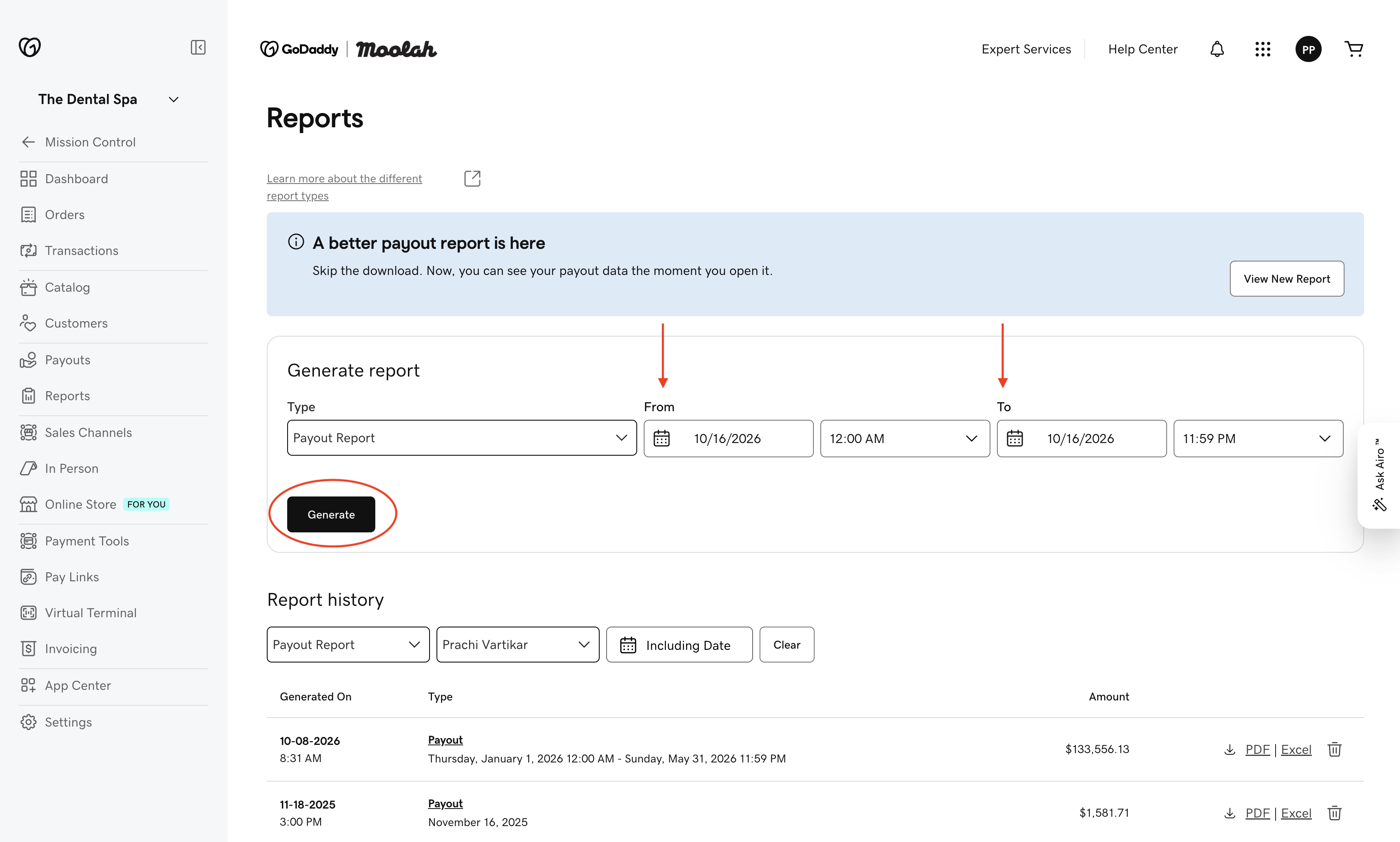This screenshot has height=842, width=1400.
Task: Change the 12:00 AM start time
Action: tap(905, 438)
